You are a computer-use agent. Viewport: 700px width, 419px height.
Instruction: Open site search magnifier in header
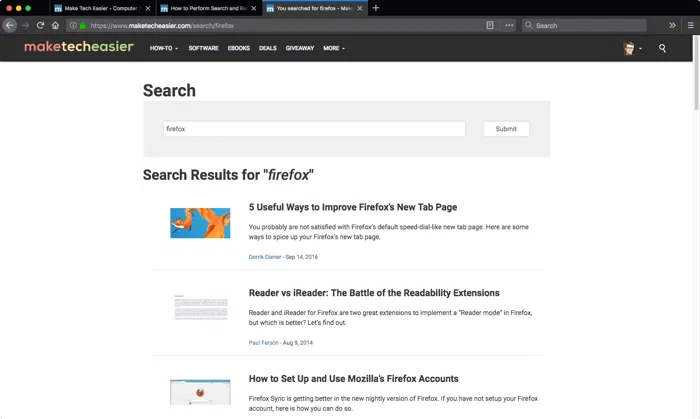point(662,48)
